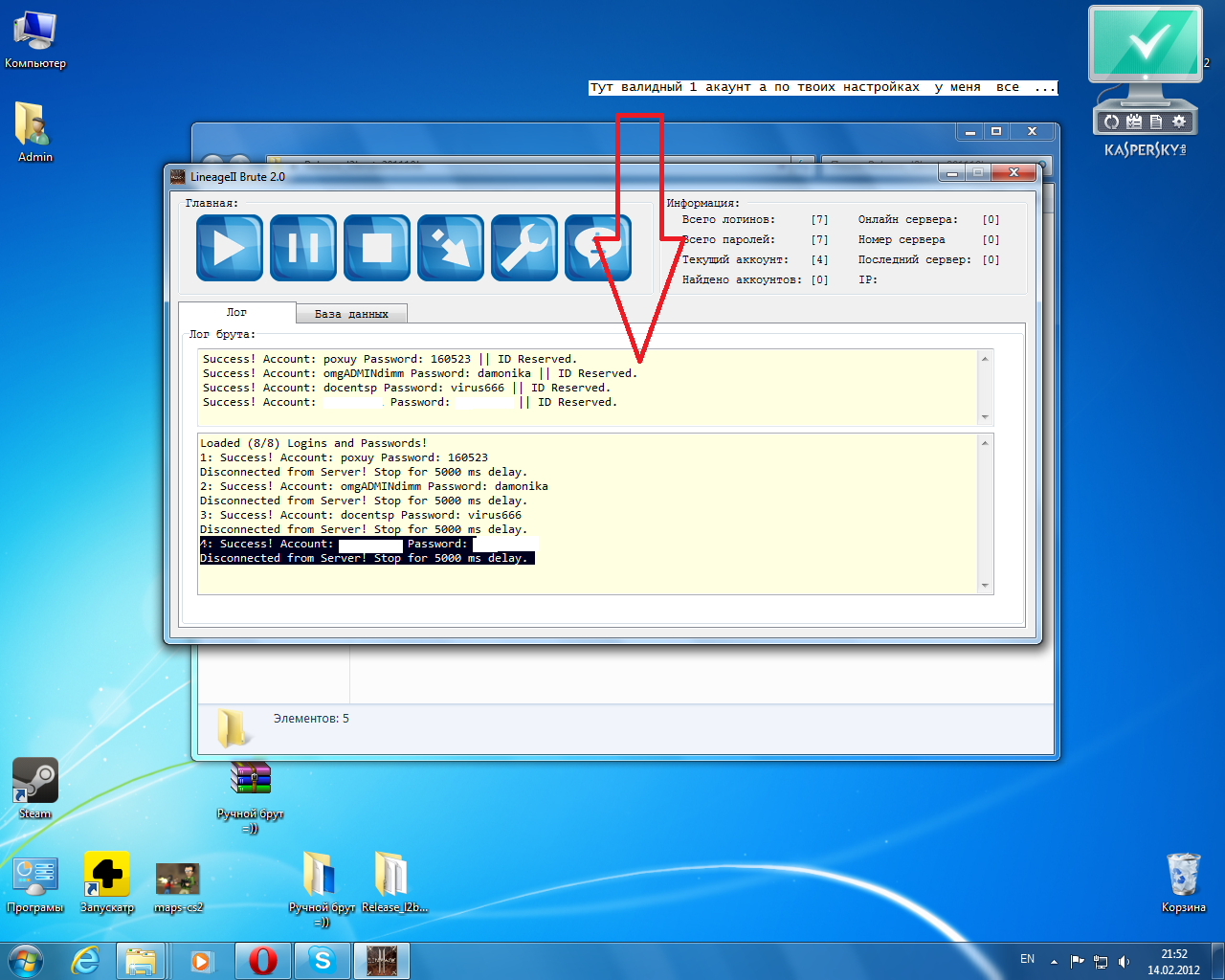Screen dimensions: 1225x980
Task: Minimize the background Explorer window
Action: [970, 131]
